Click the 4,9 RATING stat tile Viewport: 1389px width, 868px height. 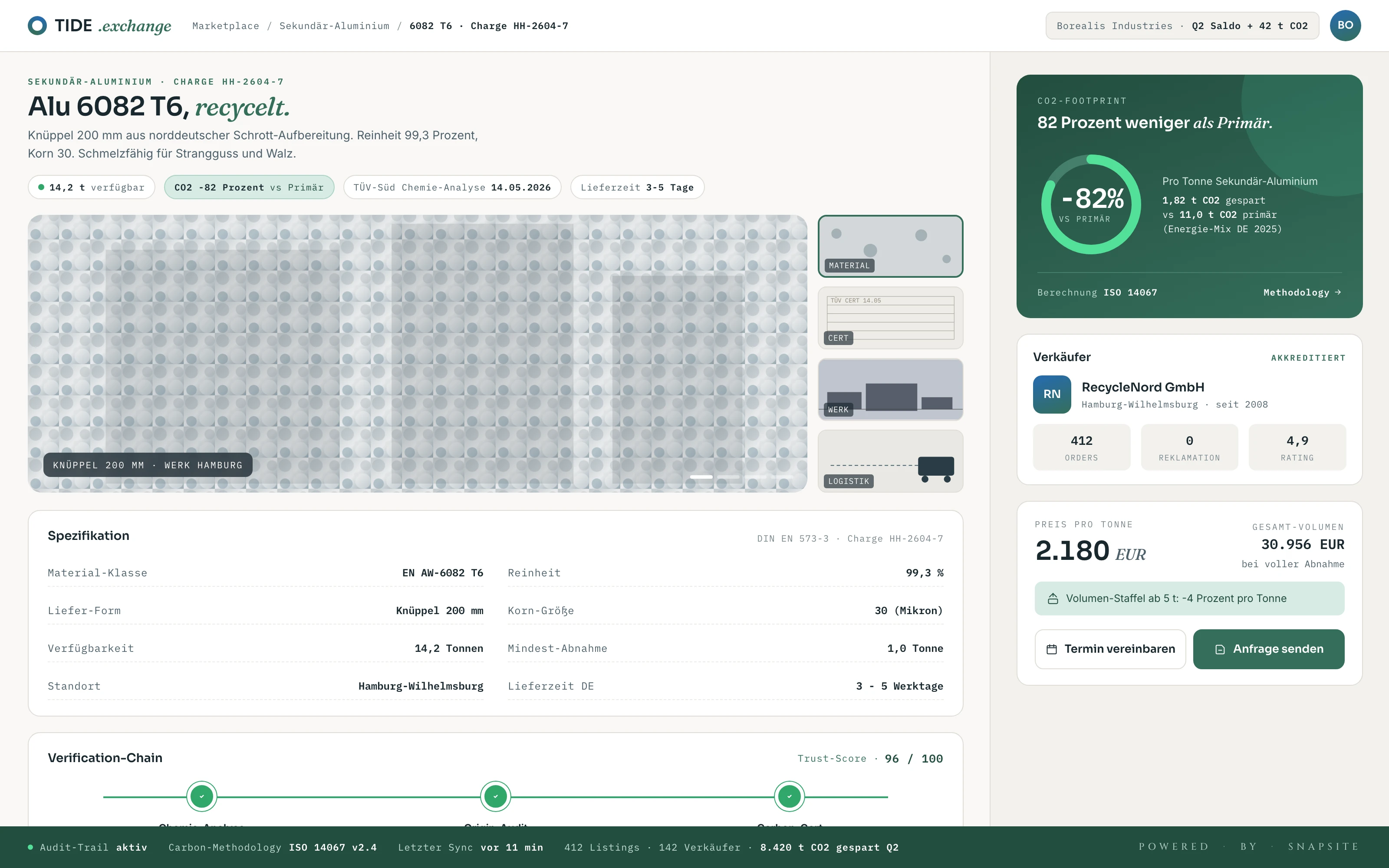coord(1297,447)
